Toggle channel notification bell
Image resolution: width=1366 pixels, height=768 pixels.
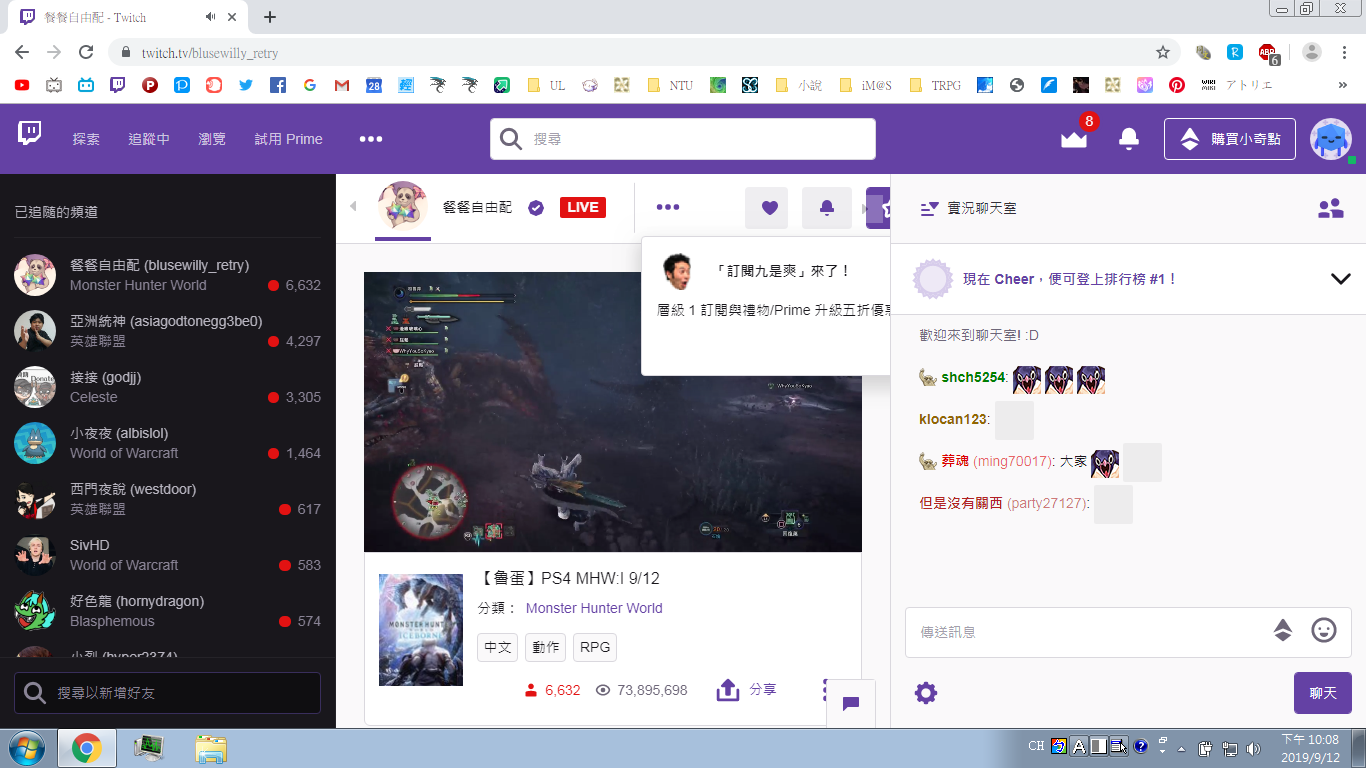coord(827,208)
